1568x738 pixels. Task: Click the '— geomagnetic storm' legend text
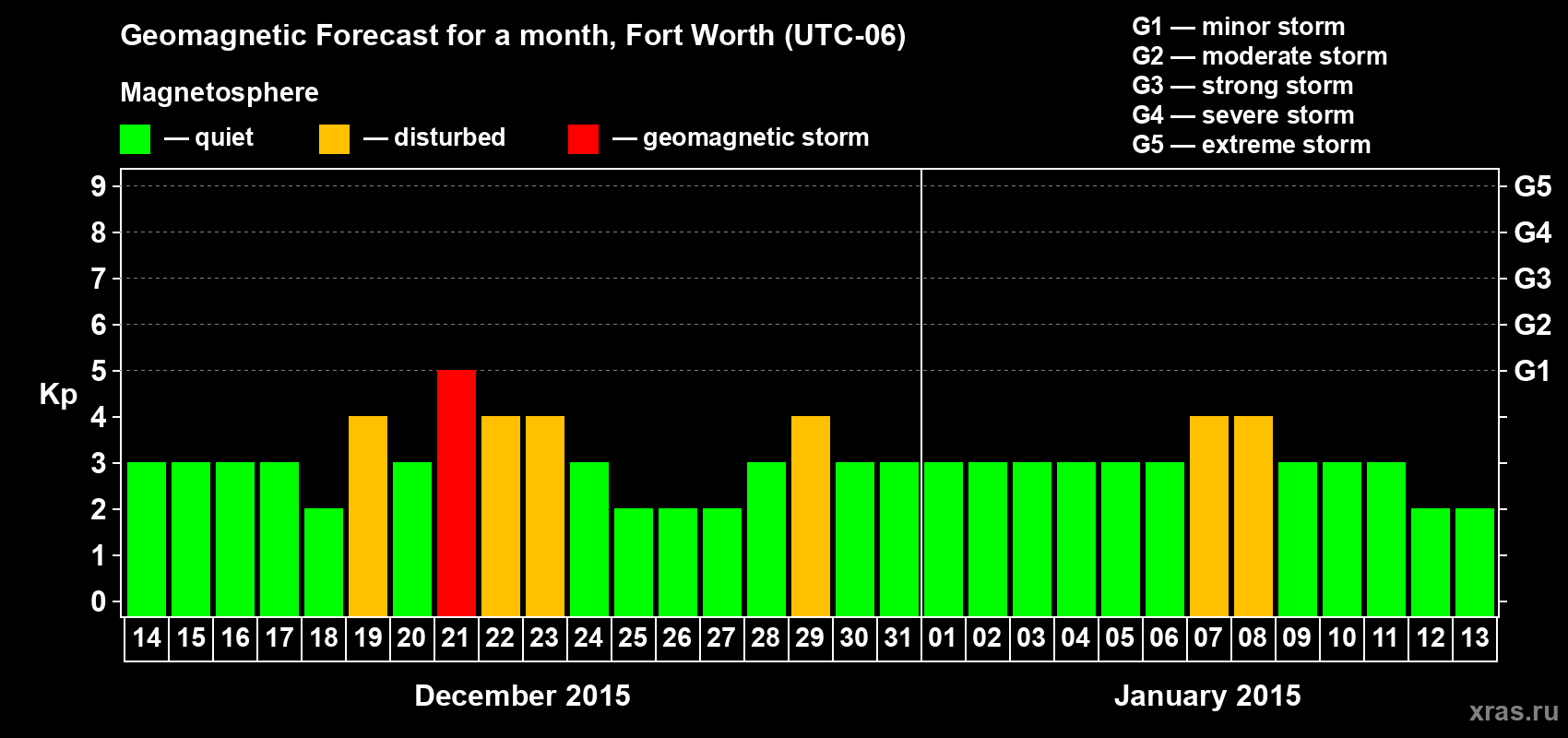(741, 137)
